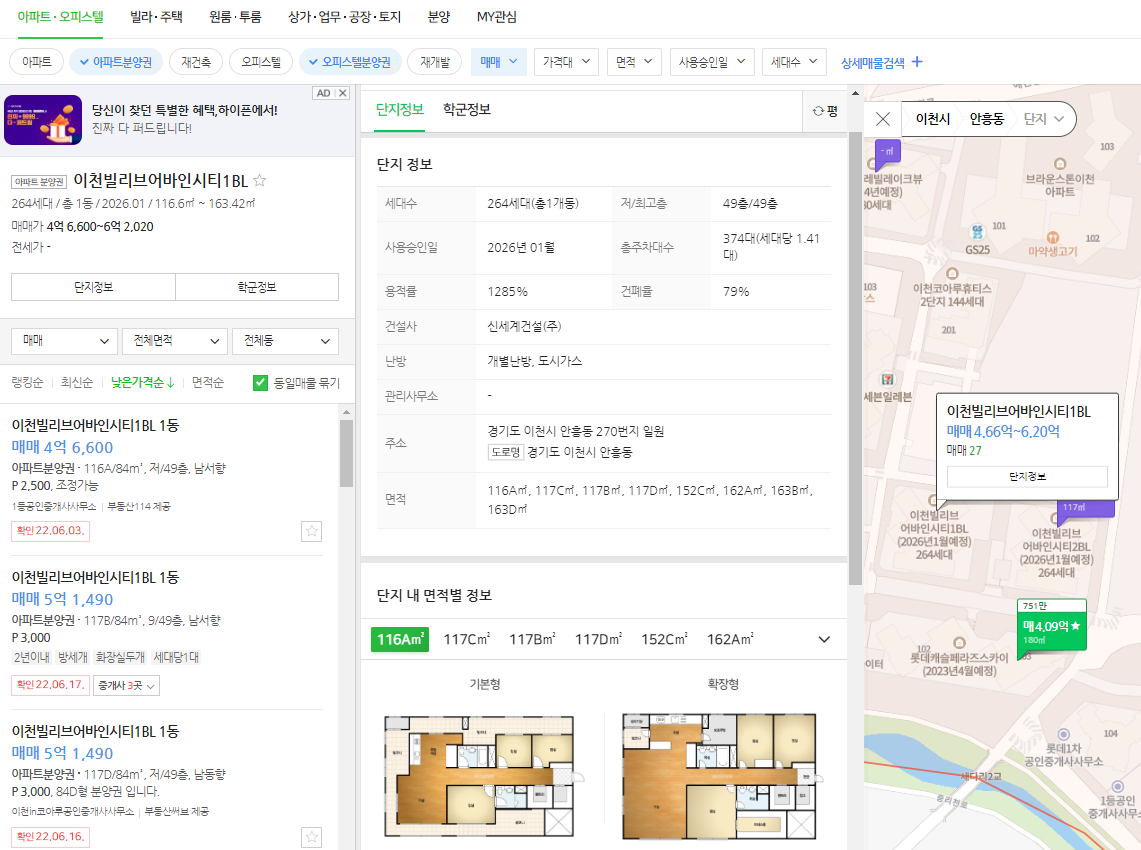
Task: Expand the full area size list chevron
Action: pos(824,638)
